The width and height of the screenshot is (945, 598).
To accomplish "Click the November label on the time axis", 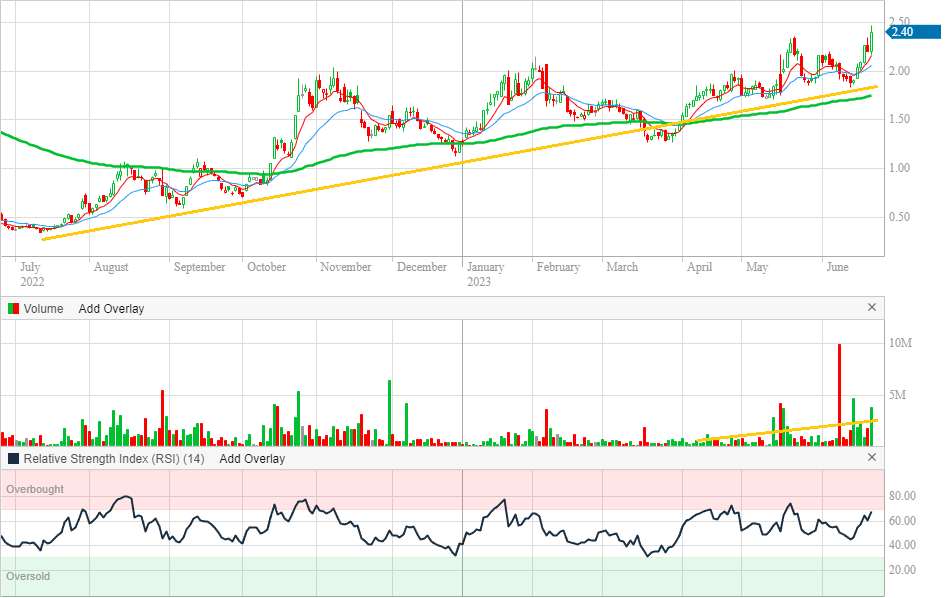I will 346,267.
